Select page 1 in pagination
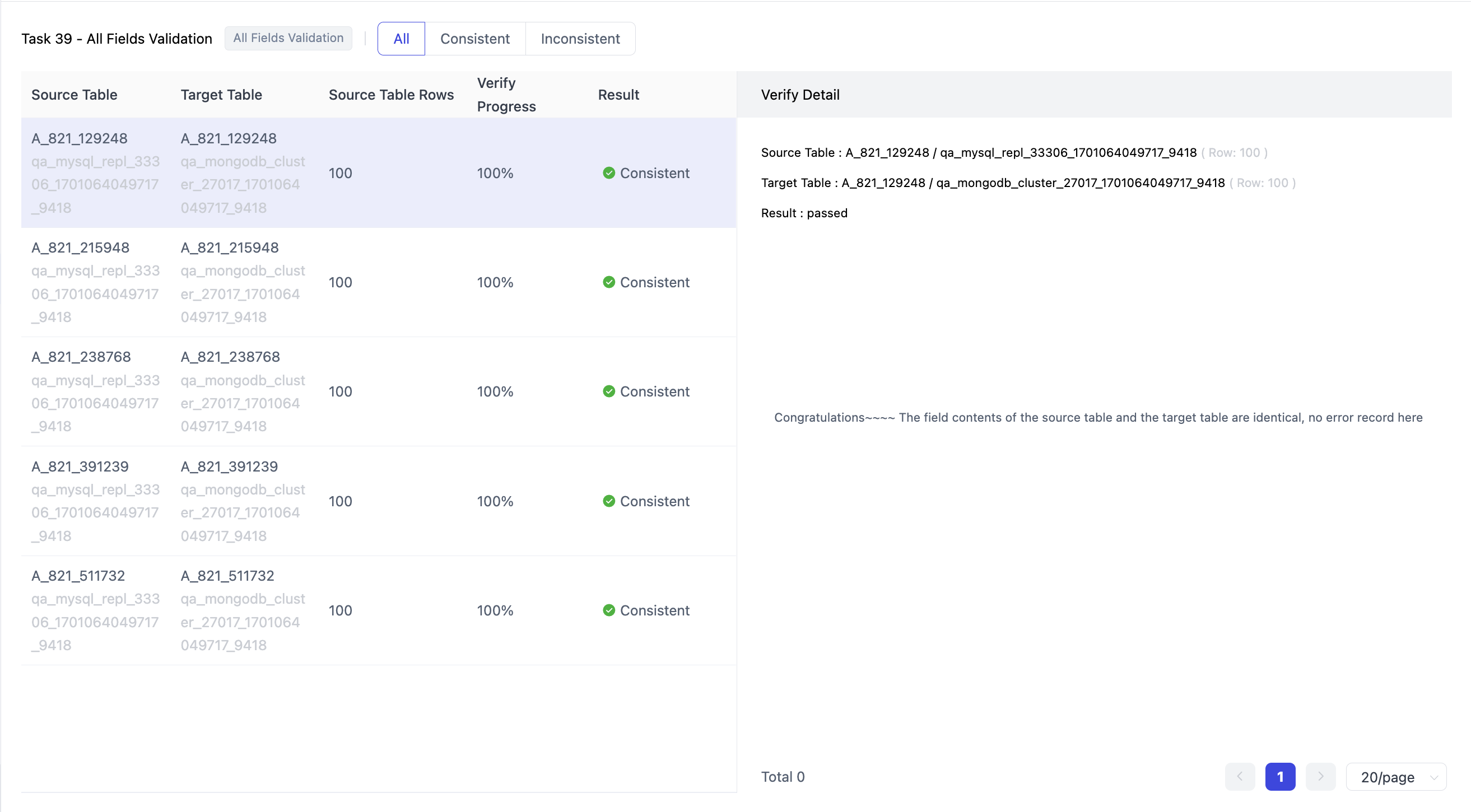The width and height of the screenshot is (1471, 812). click(1279, 777)
